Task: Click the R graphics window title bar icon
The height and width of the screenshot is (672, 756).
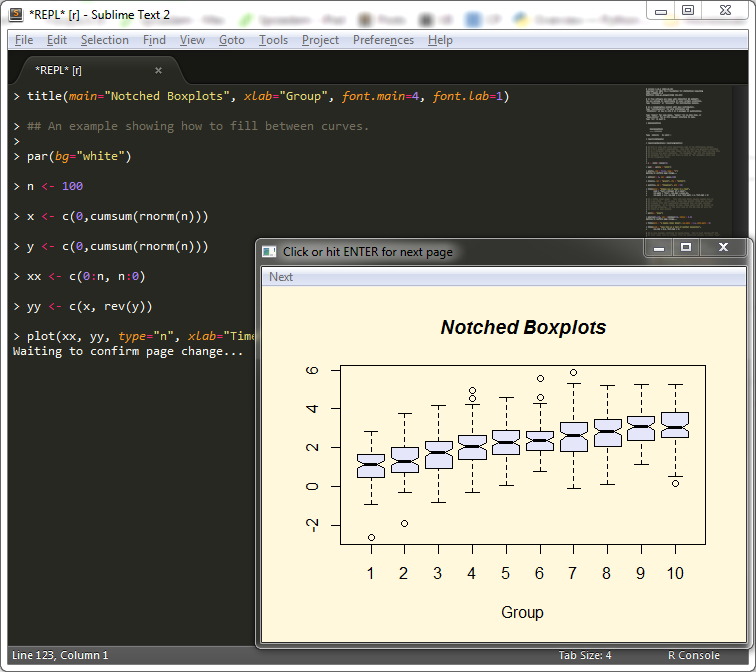Action: tap(269, 251)
